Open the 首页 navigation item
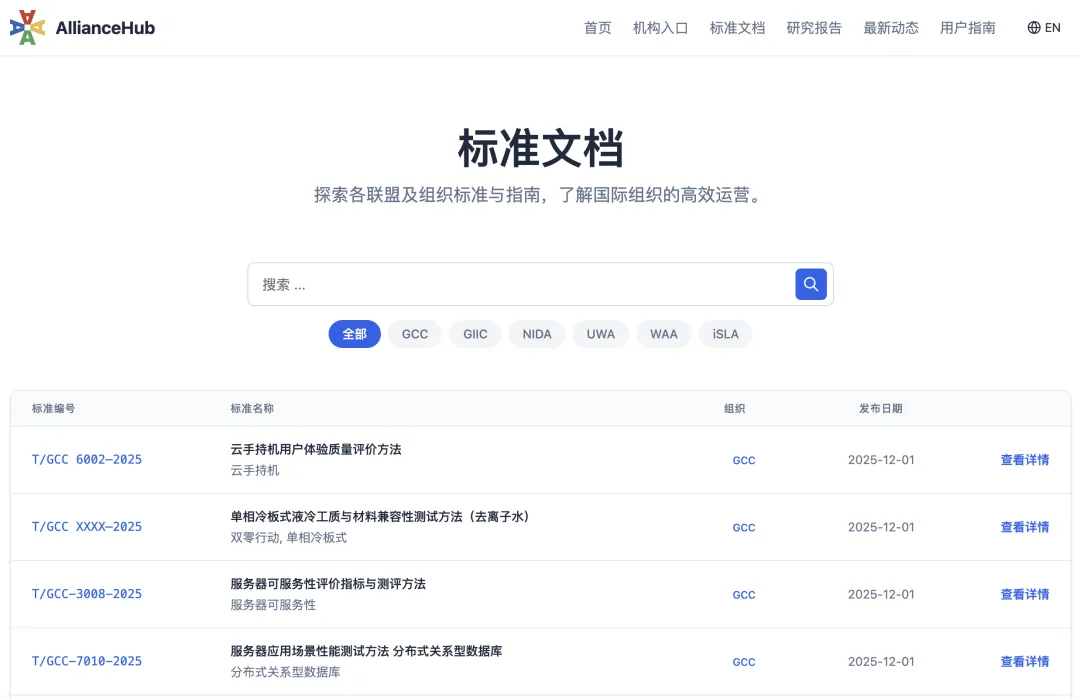The image size is (1080, 699). 598,28
